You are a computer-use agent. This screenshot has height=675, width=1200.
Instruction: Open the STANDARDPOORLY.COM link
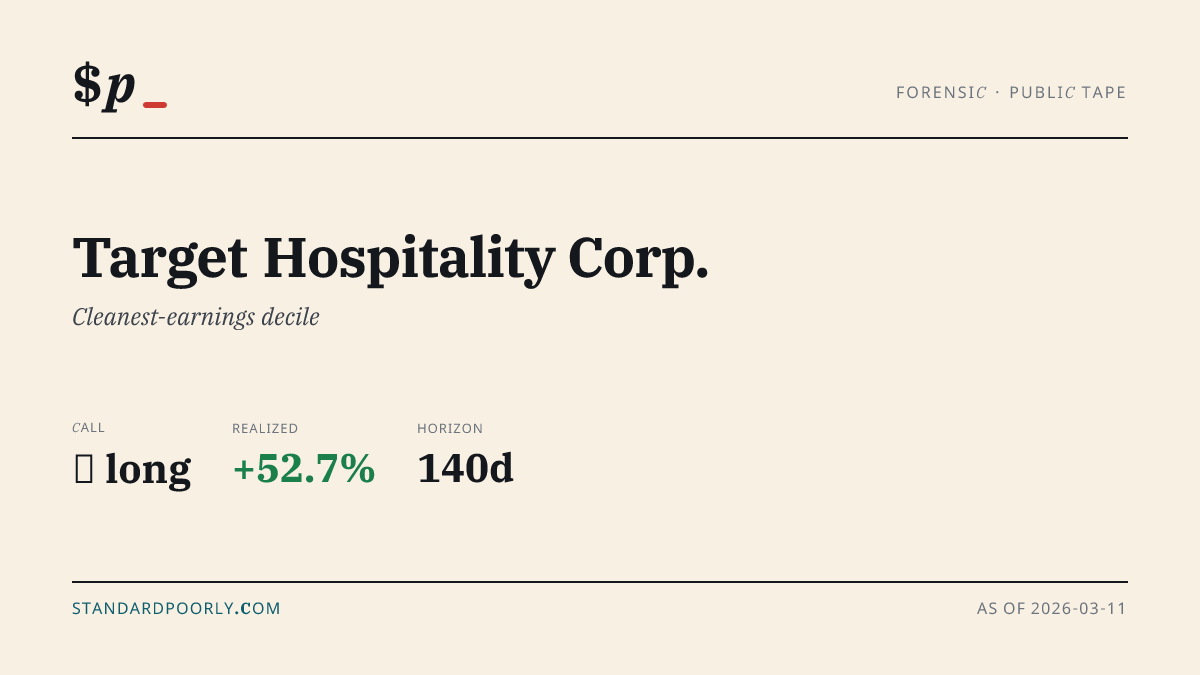click(176, 608)
